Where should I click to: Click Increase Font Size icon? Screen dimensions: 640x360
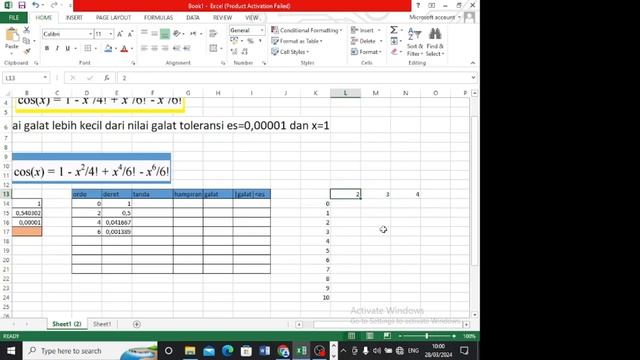tap(120, 34)
